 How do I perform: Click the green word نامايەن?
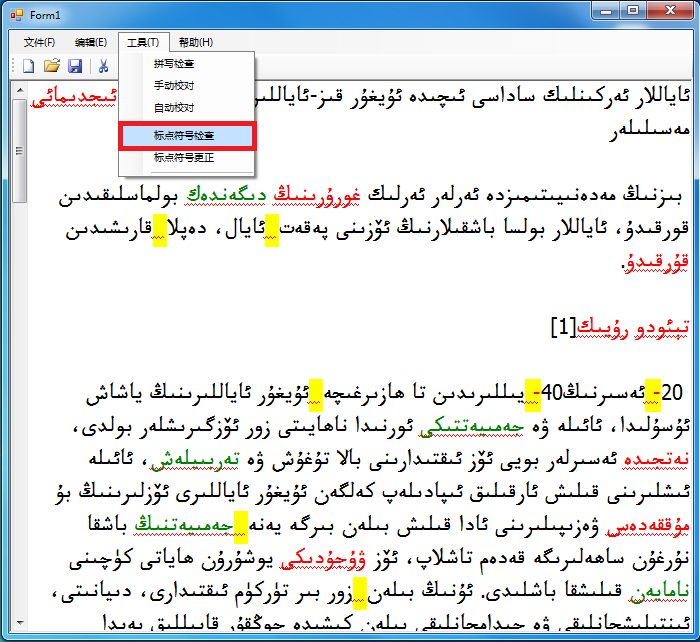[659, 592]
